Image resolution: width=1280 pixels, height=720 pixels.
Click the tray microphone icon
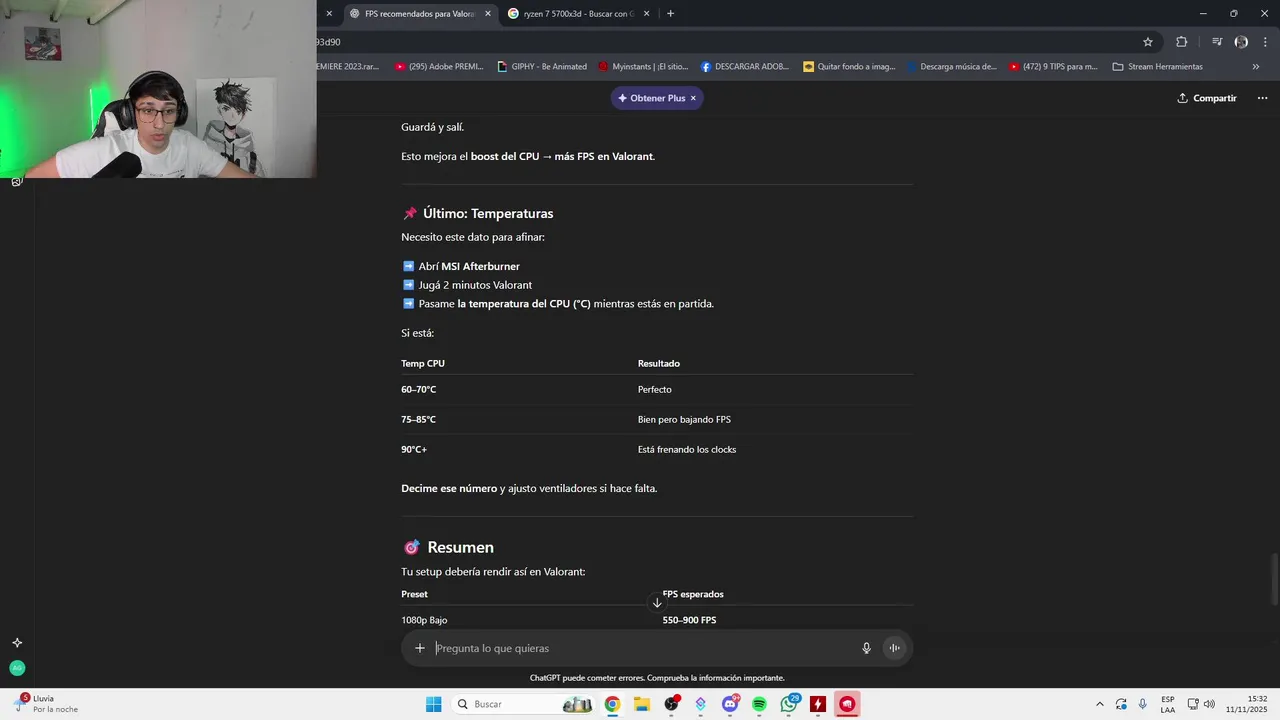[1144, 704]
